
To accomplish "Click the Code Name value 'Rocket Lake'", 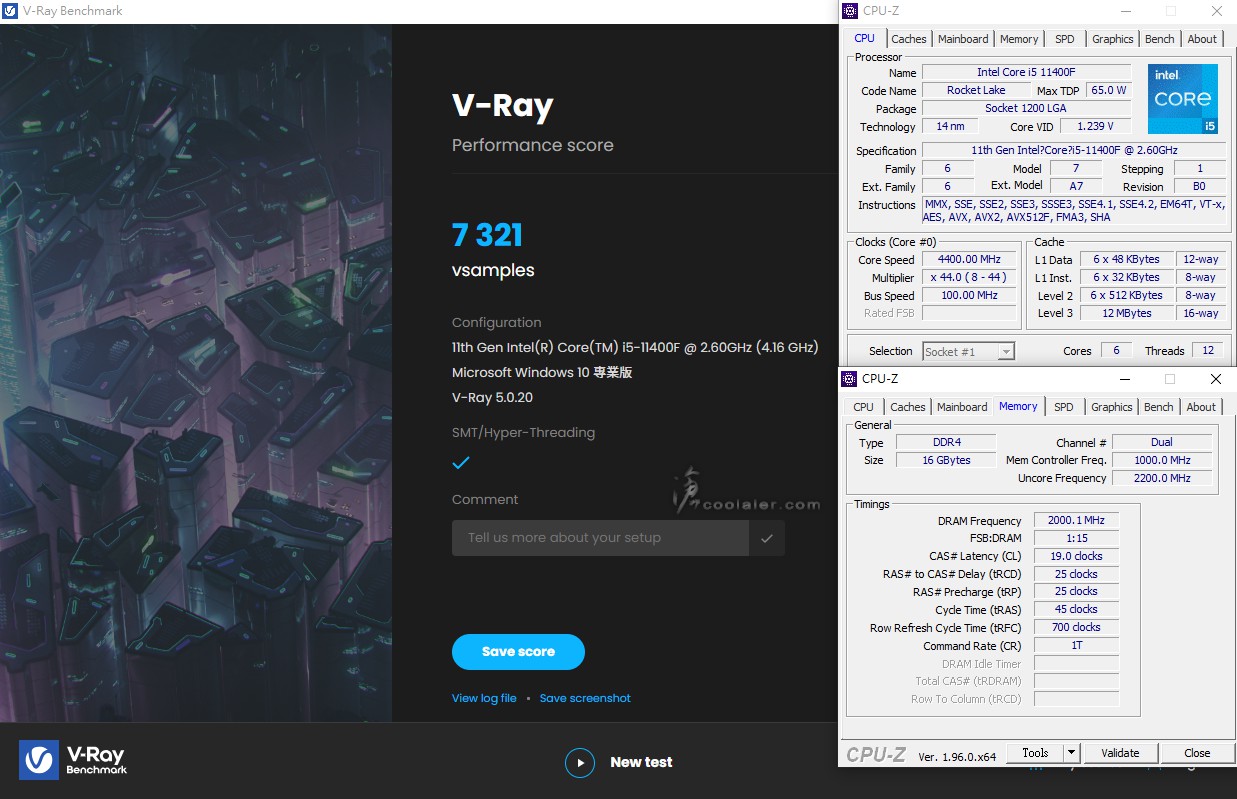I will point(976,91).
